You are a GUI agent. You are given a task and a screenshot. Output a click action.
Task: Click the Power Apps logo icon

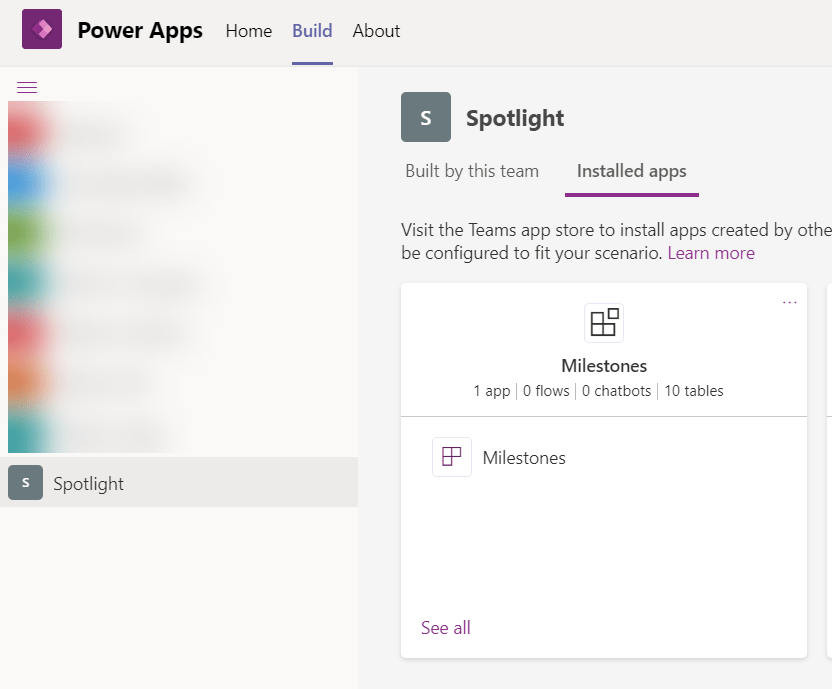click(x=42, y=30)
